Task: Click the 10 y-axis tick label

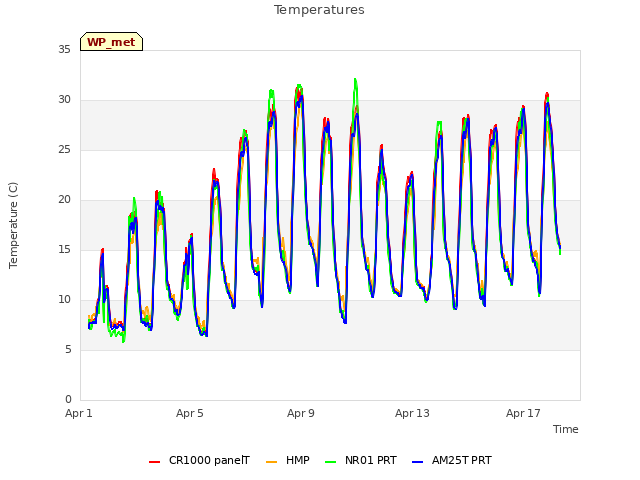Action: [64, 300]
